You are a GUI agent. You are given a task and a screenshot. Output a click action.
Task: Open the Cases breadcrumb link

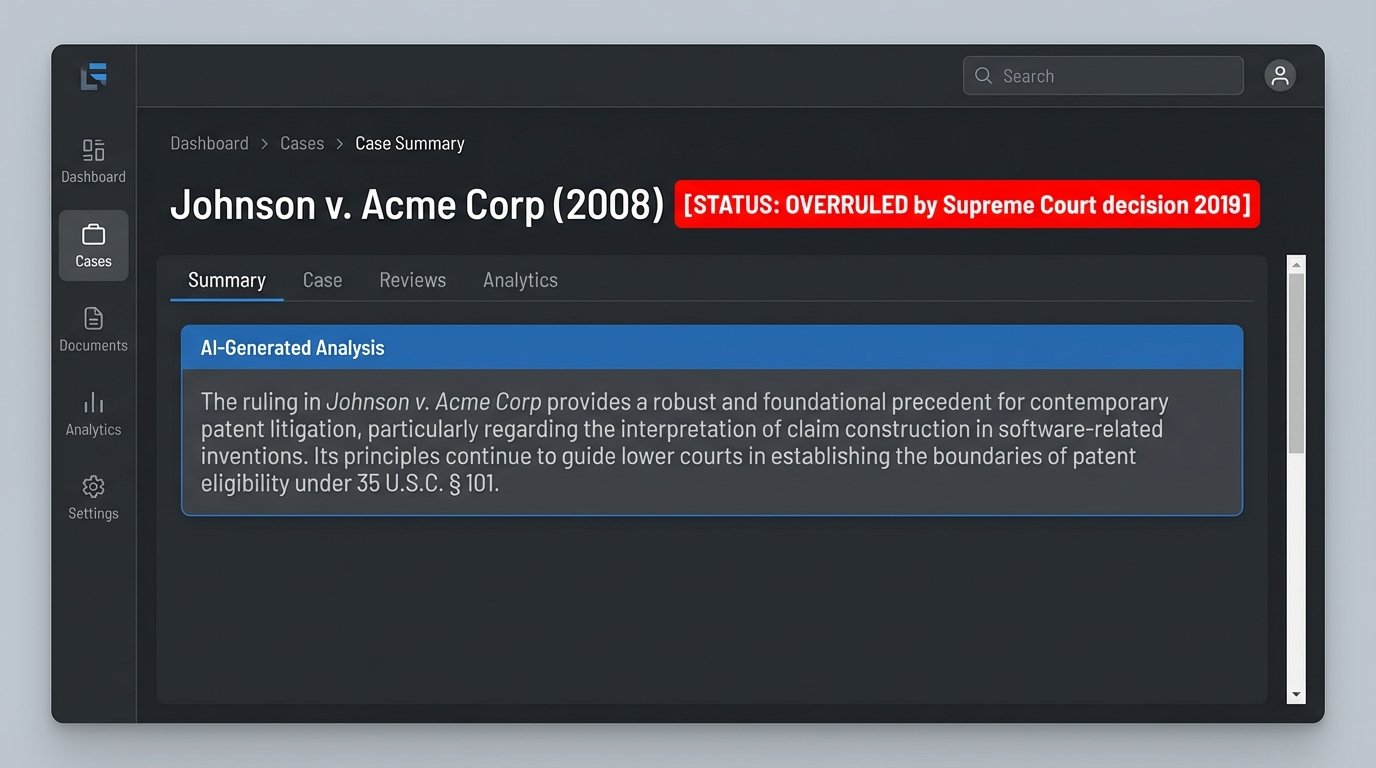click(302, 143)
